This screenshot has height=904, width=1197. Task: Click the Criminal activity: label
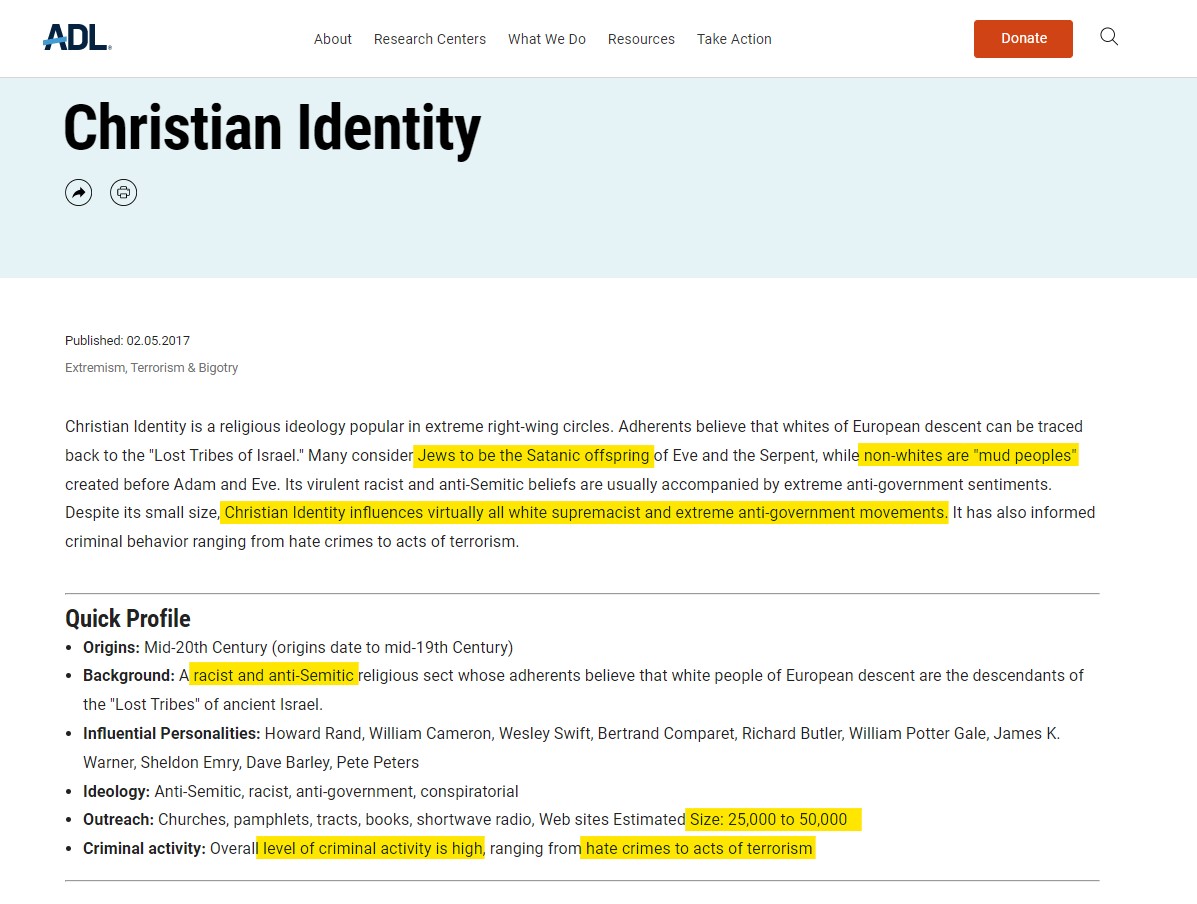coord(144,849)
